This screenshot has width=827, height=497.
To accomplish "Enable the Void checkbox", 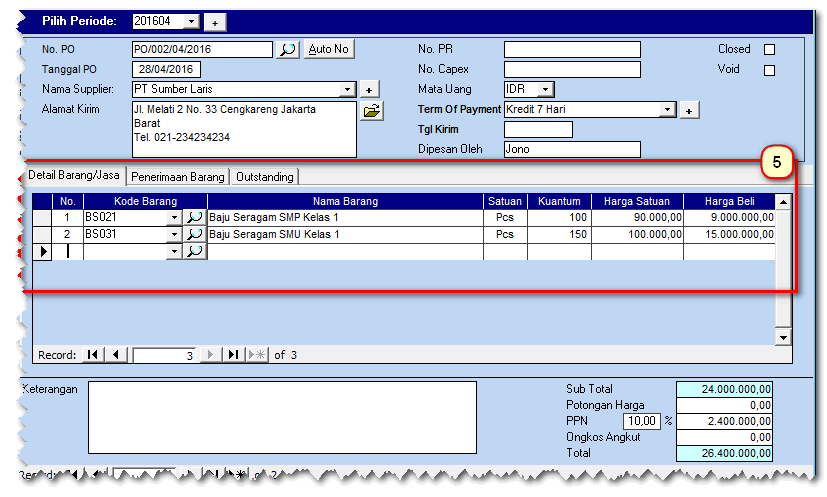I will click(769, 70).
